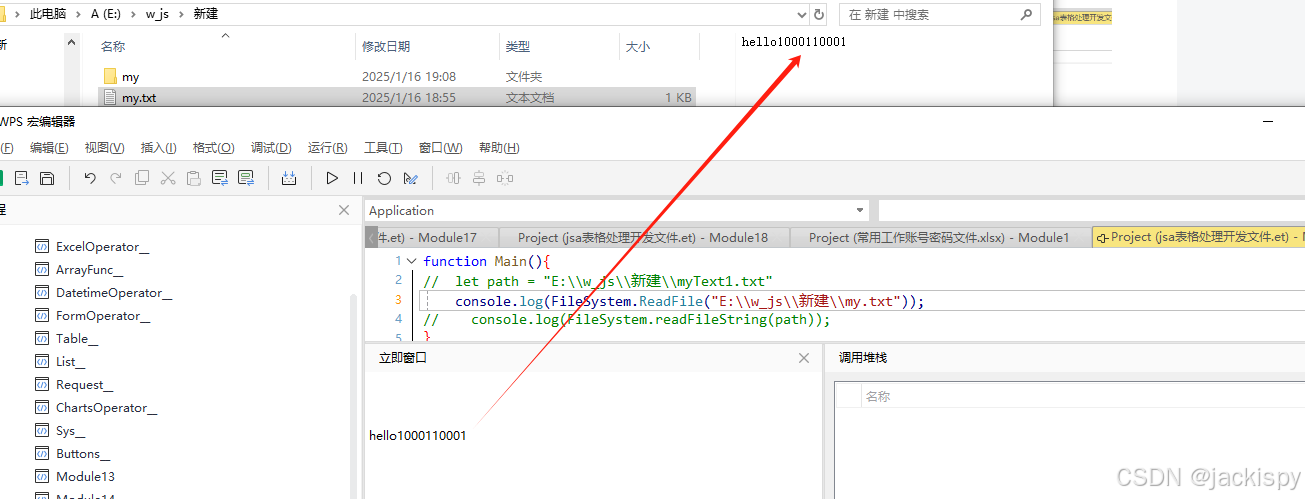Click the my.txt file icon in Explorer

point(110,98)
